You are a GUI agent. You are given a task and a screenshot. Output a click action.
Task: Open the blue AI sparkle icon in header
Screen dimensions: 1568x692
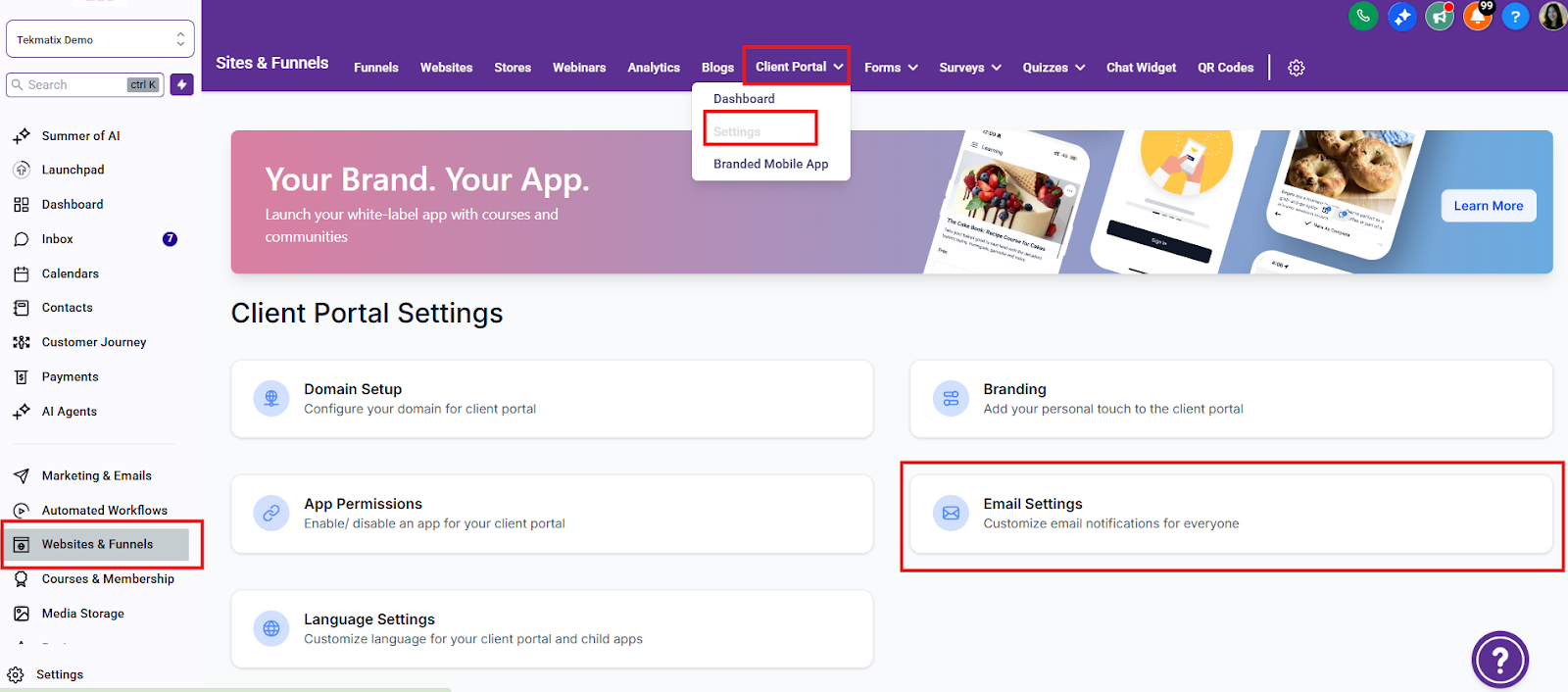[x=1402, y=17]
